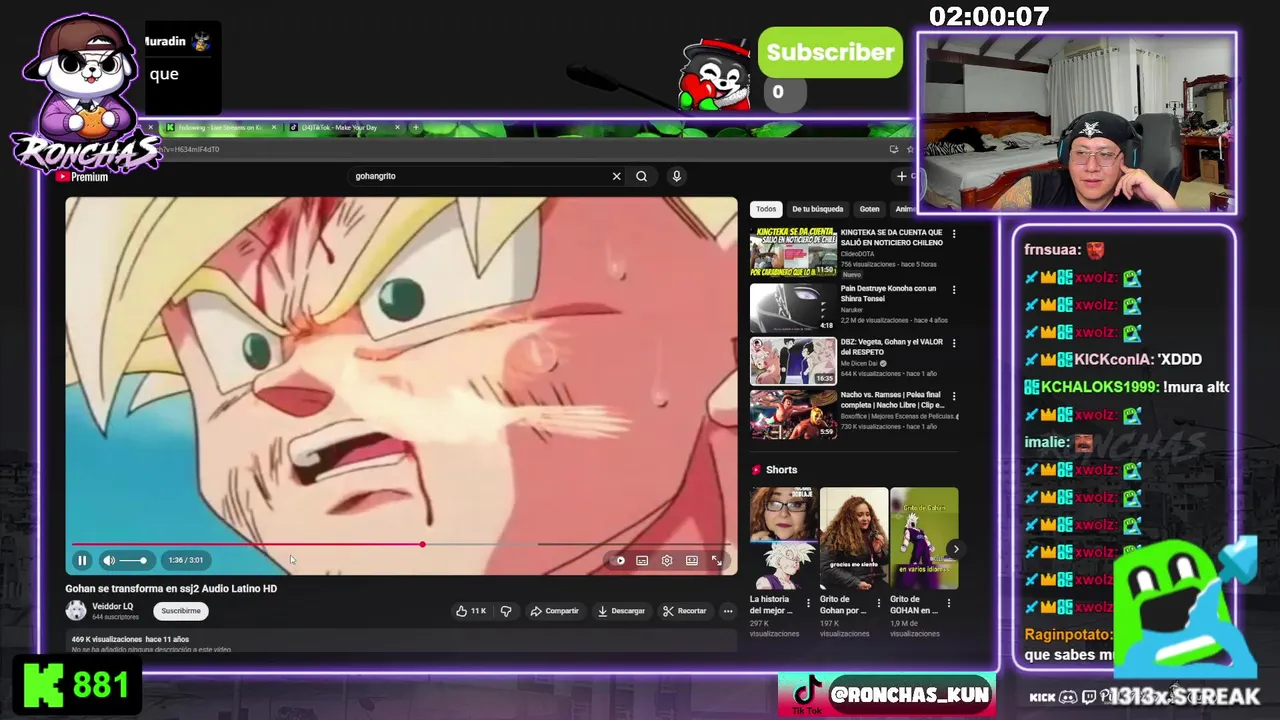The height and width of the screenshot is (720, 1280).
Task: Click the YouTube Premium logo
Action: 82,177
